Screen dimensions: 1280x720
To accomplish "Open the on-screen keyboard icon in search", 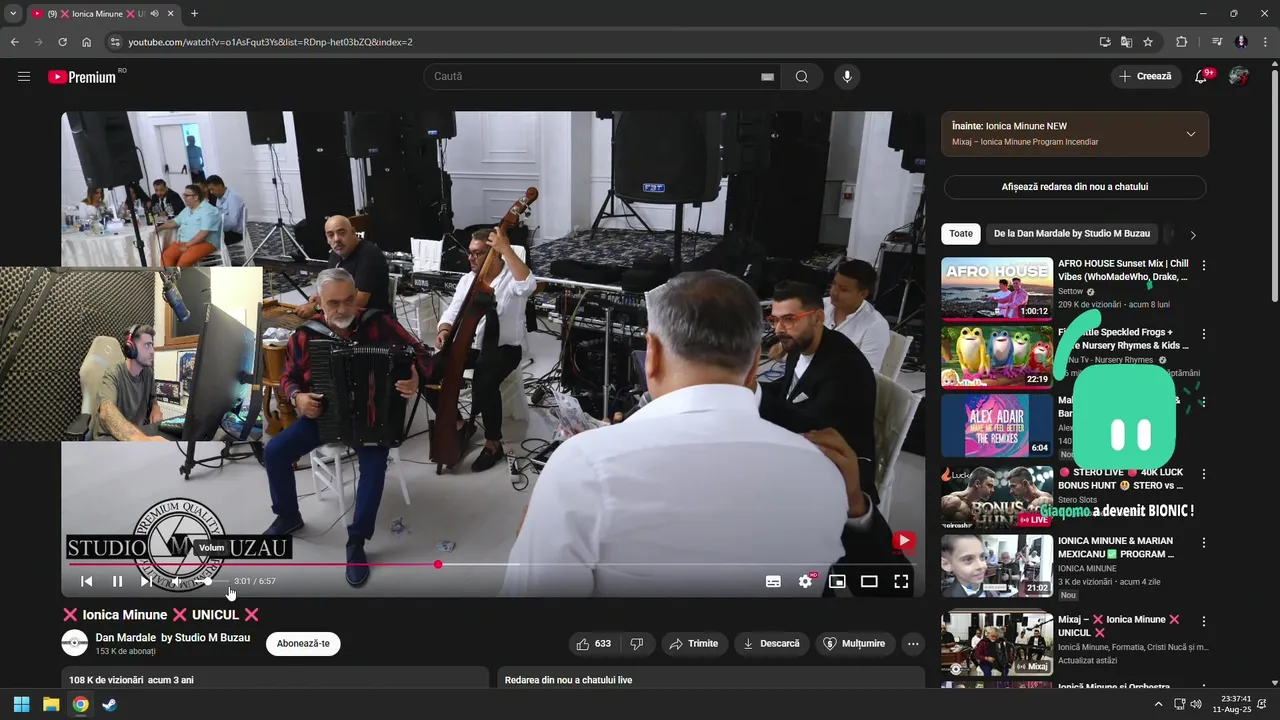I will tap(767, 77).
